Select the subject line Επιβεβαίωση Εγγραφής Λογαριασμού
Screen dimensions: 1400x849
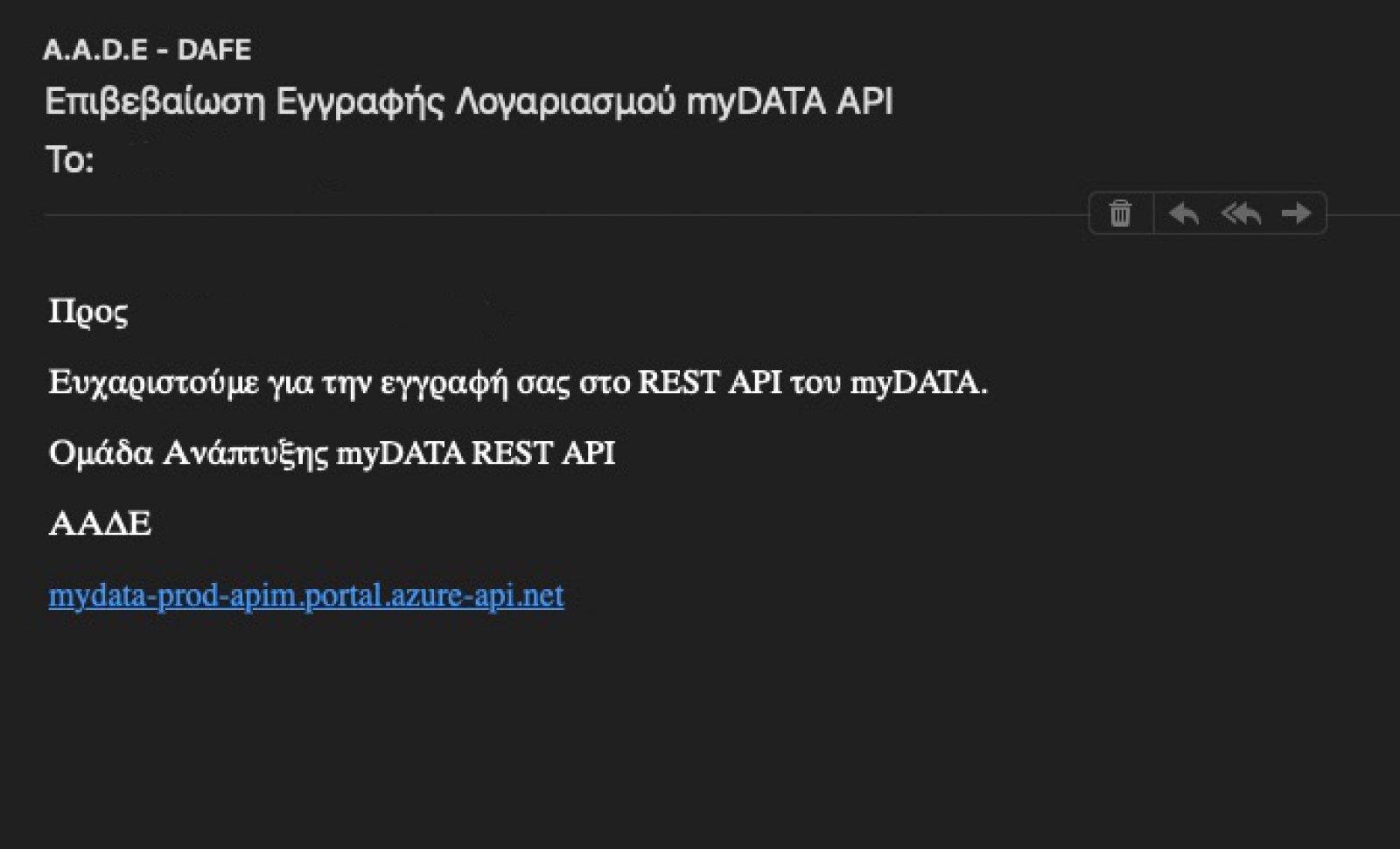[360, 102]
